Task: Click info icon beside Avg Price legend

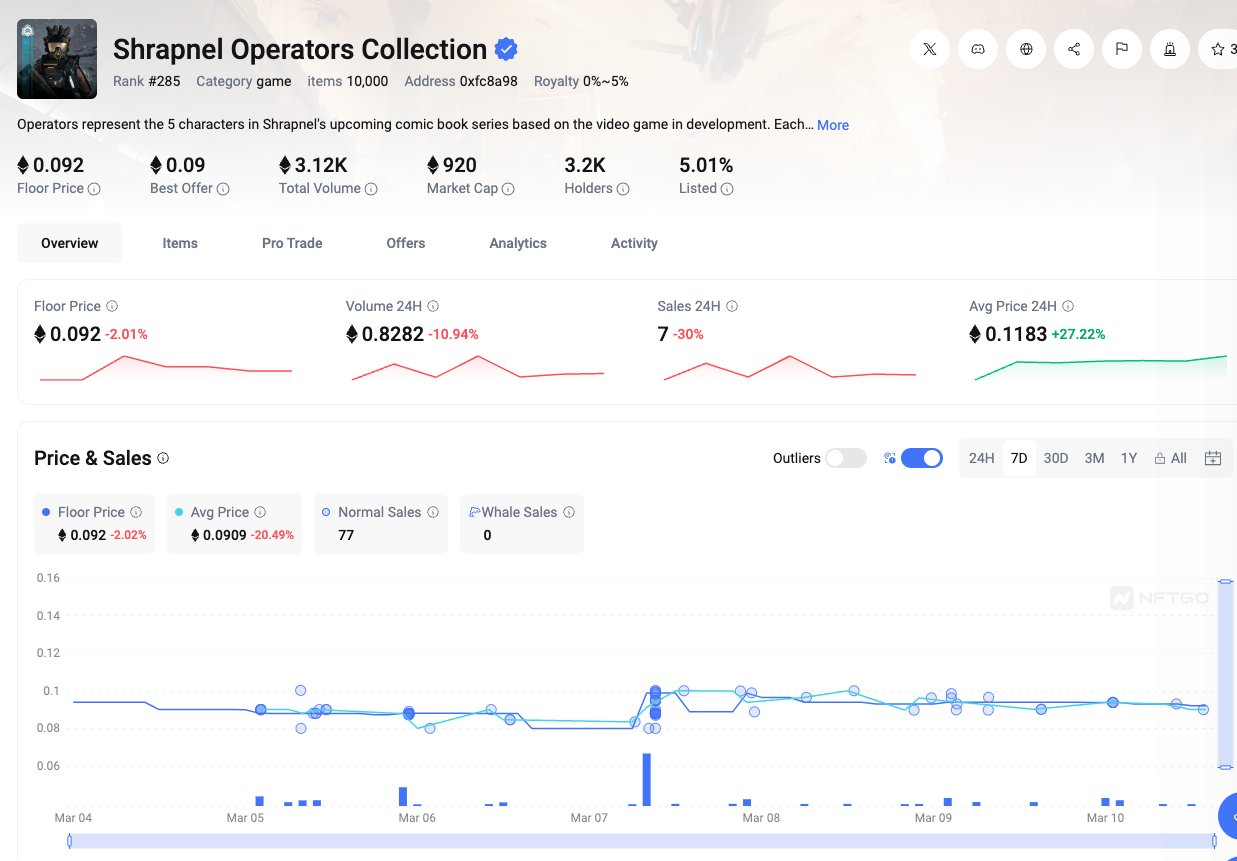Action: 260,512
